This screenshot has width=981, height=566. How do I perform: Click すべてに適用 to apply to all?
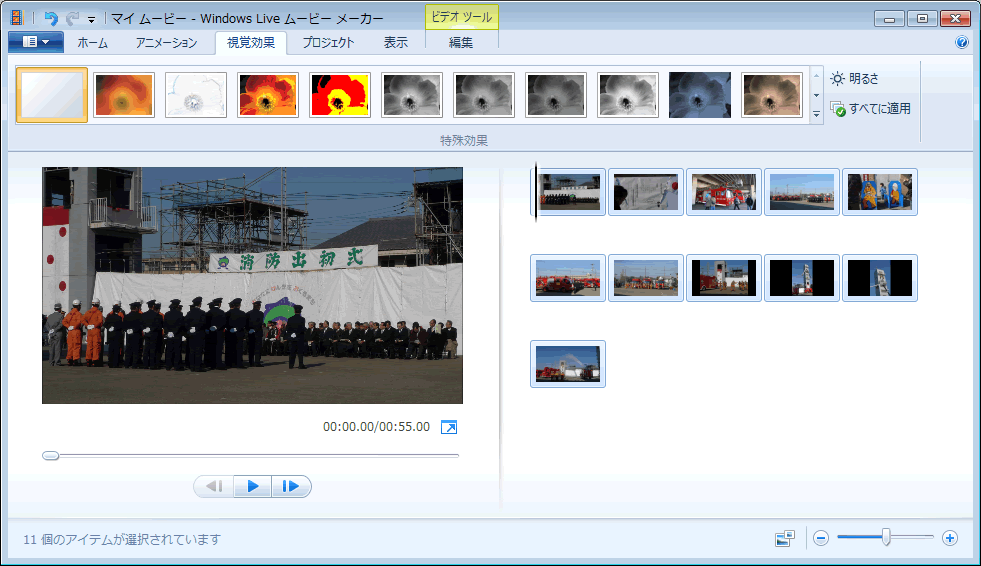point(870,108)
